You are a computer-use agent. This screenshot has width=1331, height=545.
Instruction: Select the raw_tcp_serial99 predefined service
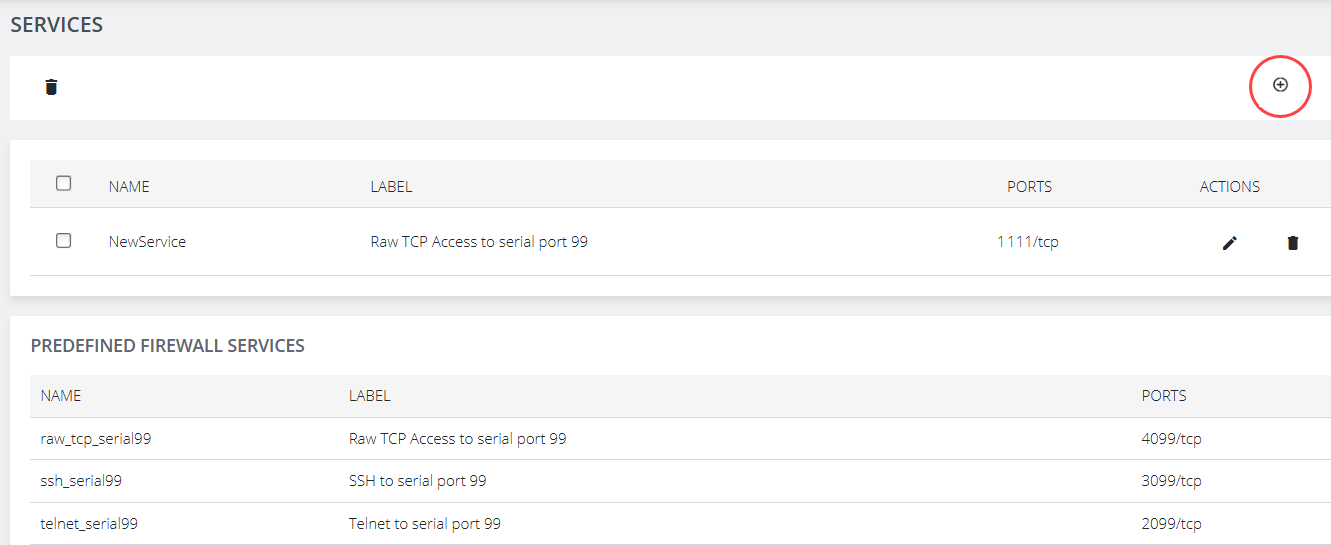tap(96, 439)
